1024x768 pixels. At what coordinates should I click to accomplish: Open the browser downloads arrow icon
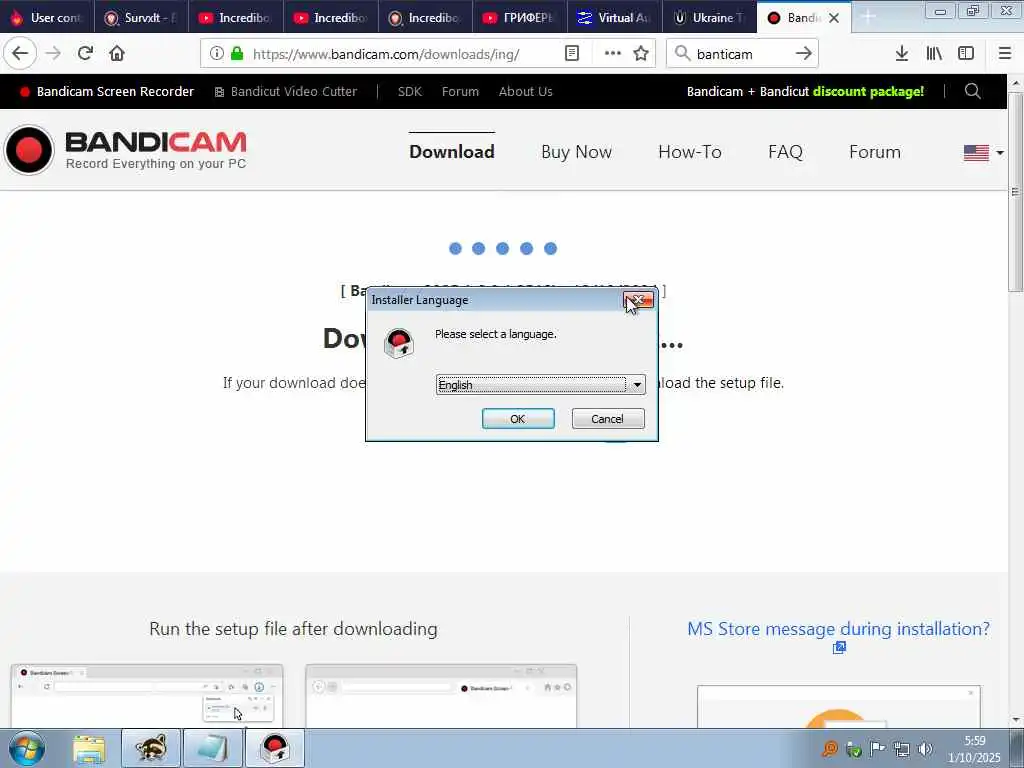tap(902, 54)
